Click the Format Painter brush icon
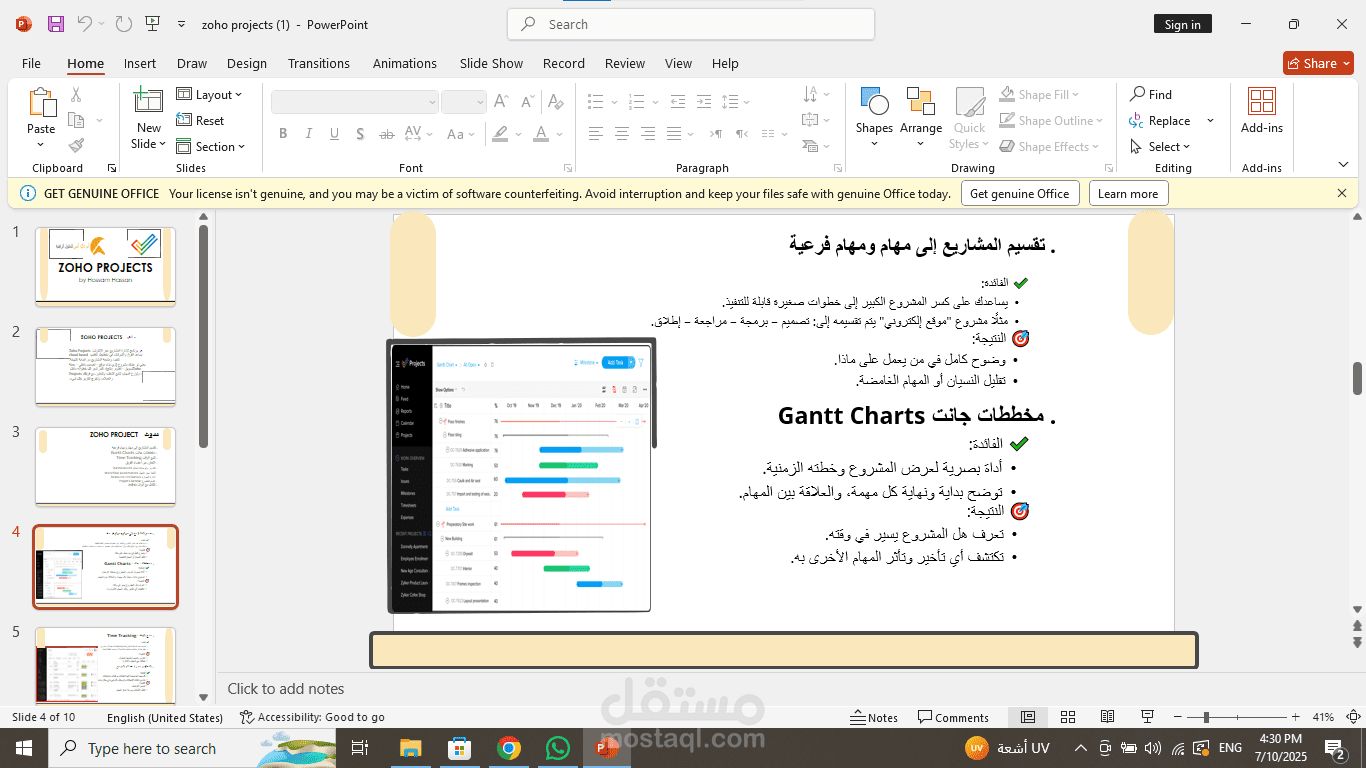The width and height of the screenshot is (1366, 768). click(x=76, y=146)
